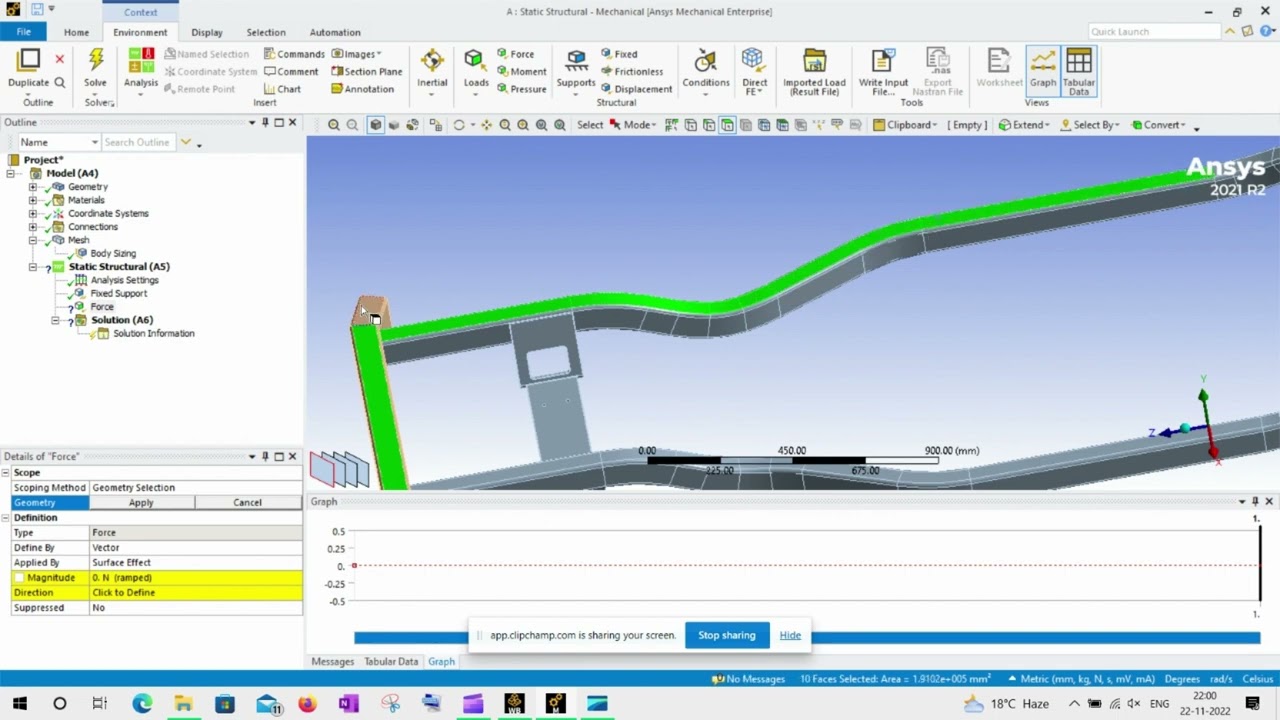Collapse the Mesh tree node
This screenshot has width=1280, height=720.
pyautogui.click(x=33, y=240)
